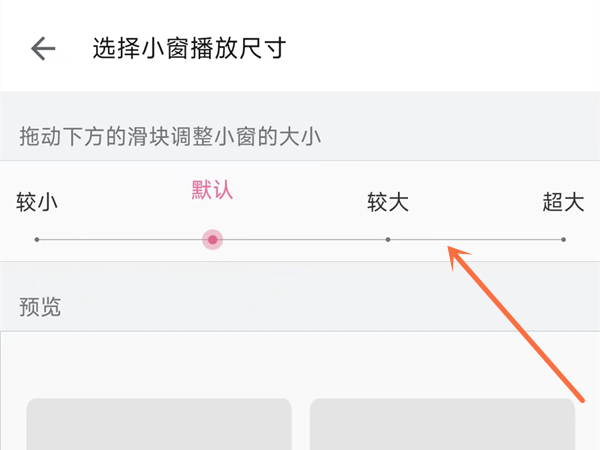Click slider track between 默认 and 较大
Image resolution: width=600 pixels, height=450 pixels.
(300, 240)
